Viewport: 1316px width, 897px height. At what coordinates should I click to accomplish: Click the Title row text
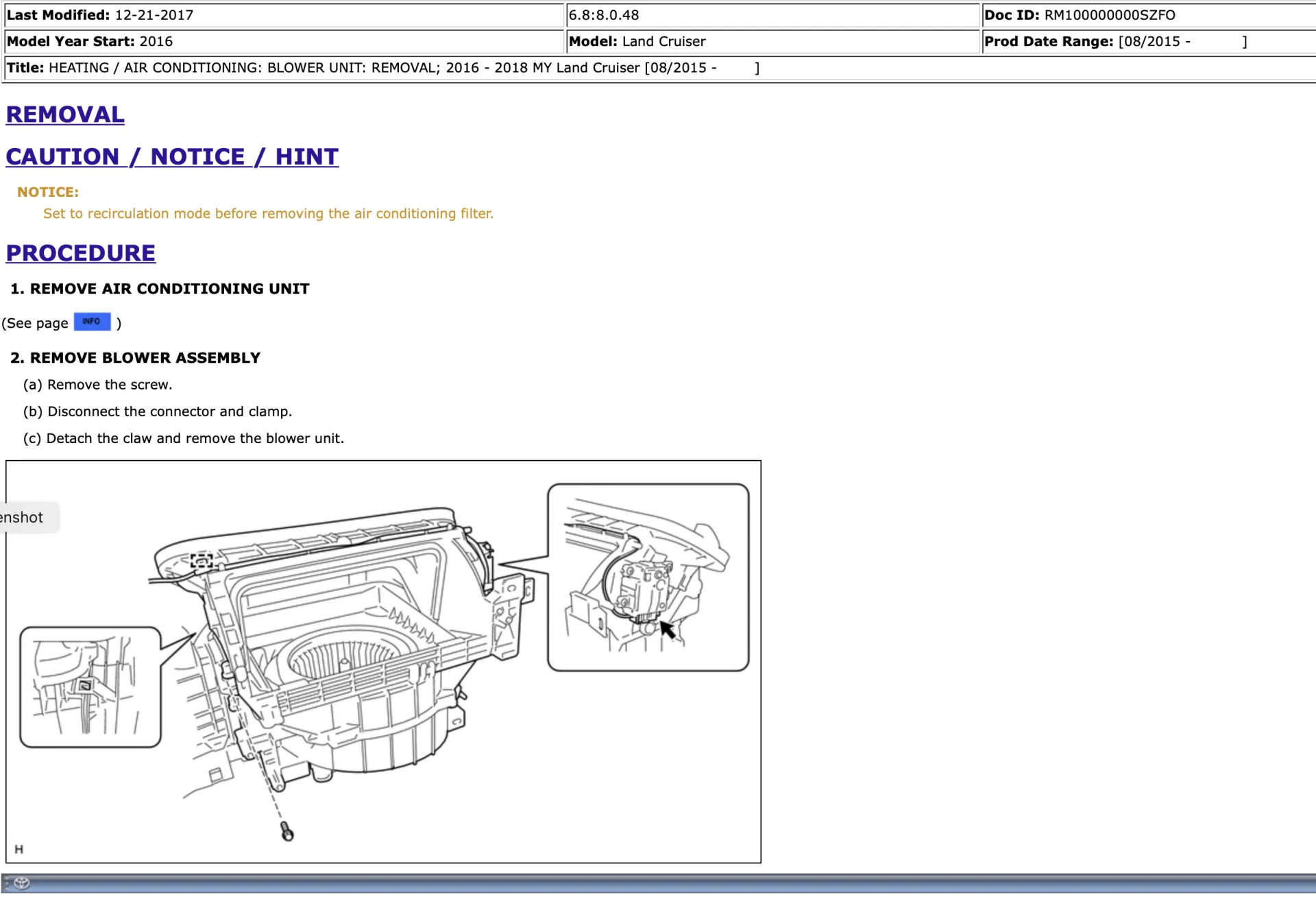(x=383, y=68)
